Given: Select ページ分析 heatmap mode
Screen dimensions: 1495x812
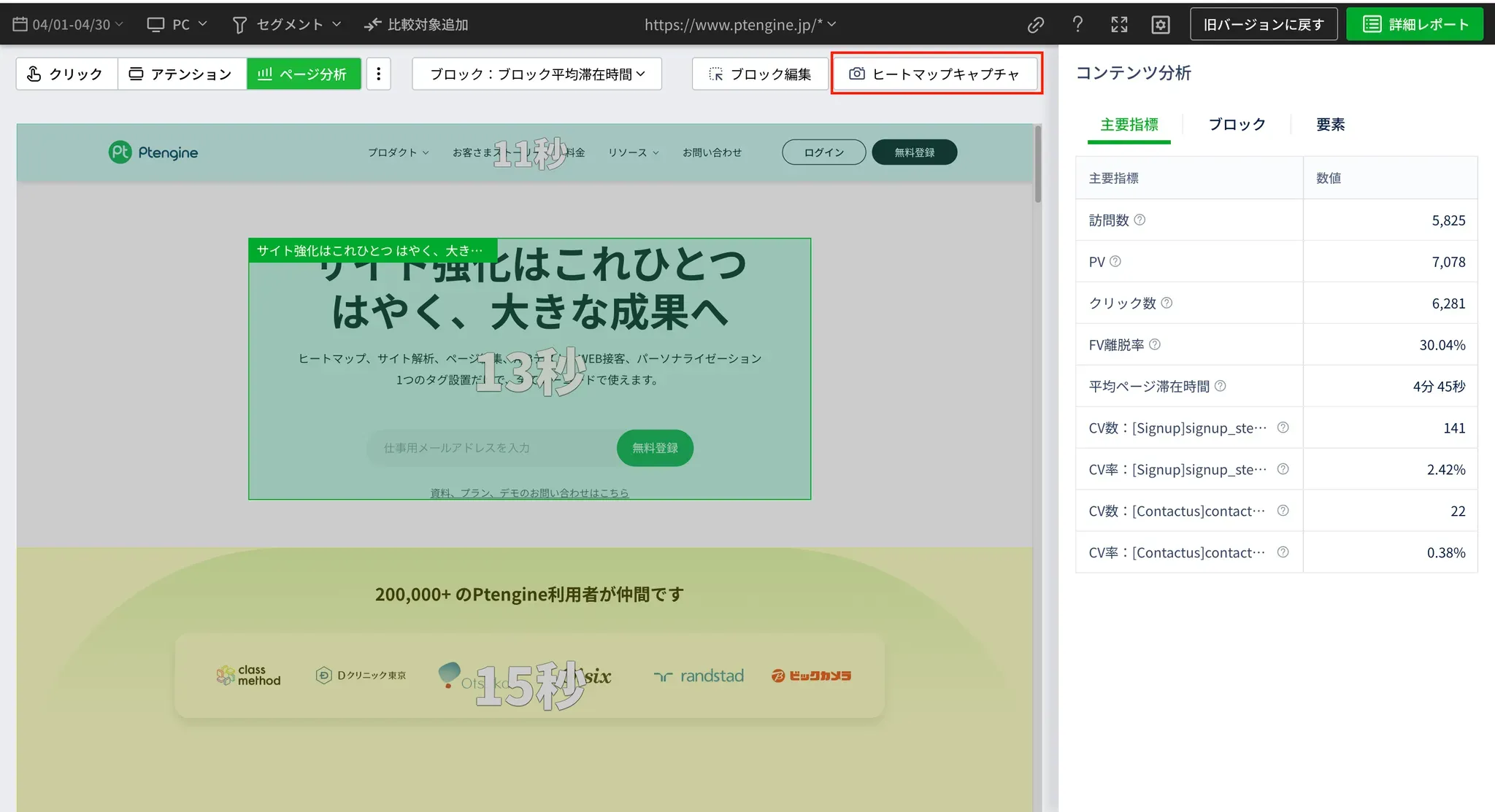Looking at the screenshot, I should point(304,74).
